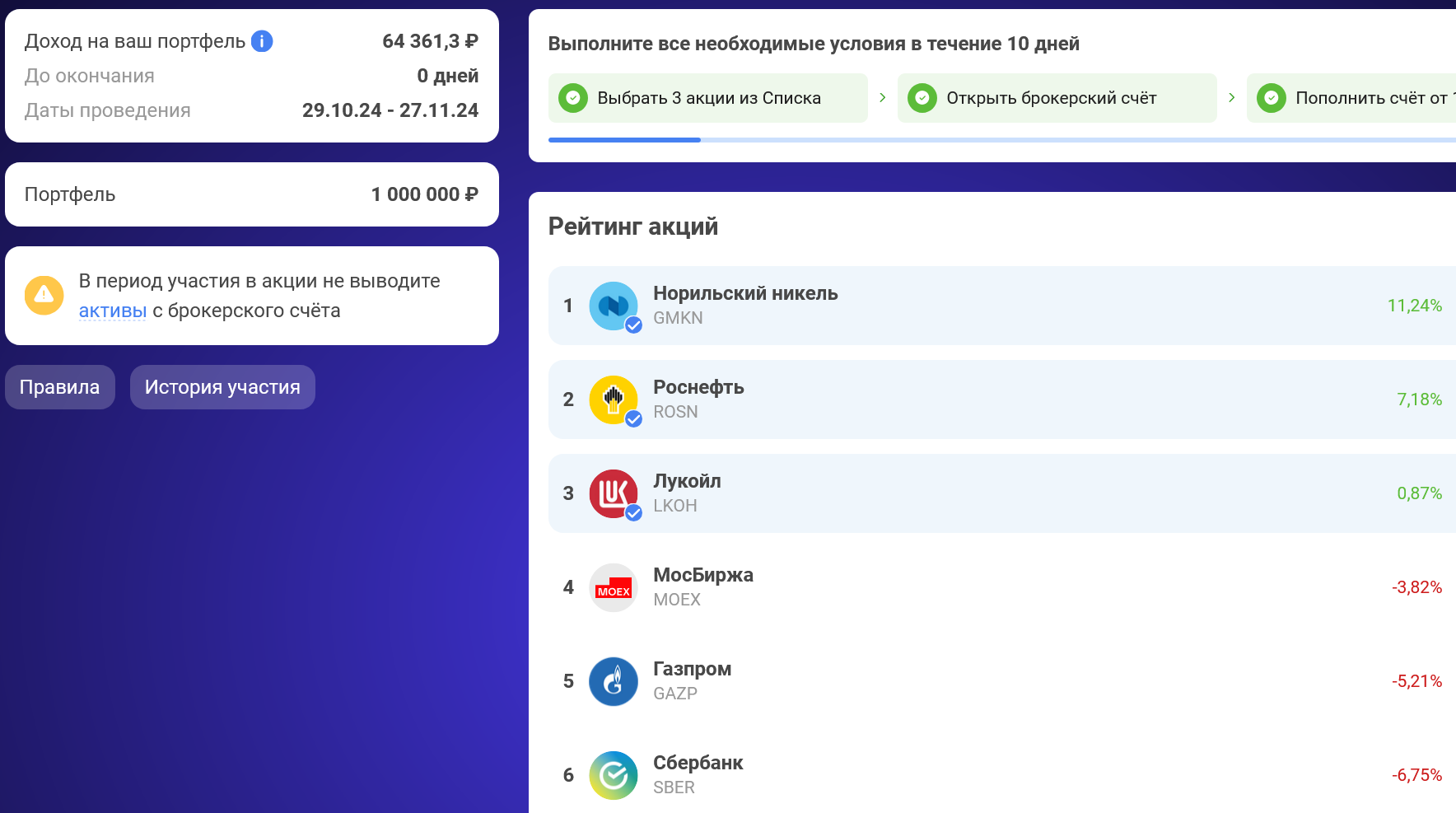Click the info icon beside portfolio income
This screenshot has height=813, width=1456.
click(262, 41)
